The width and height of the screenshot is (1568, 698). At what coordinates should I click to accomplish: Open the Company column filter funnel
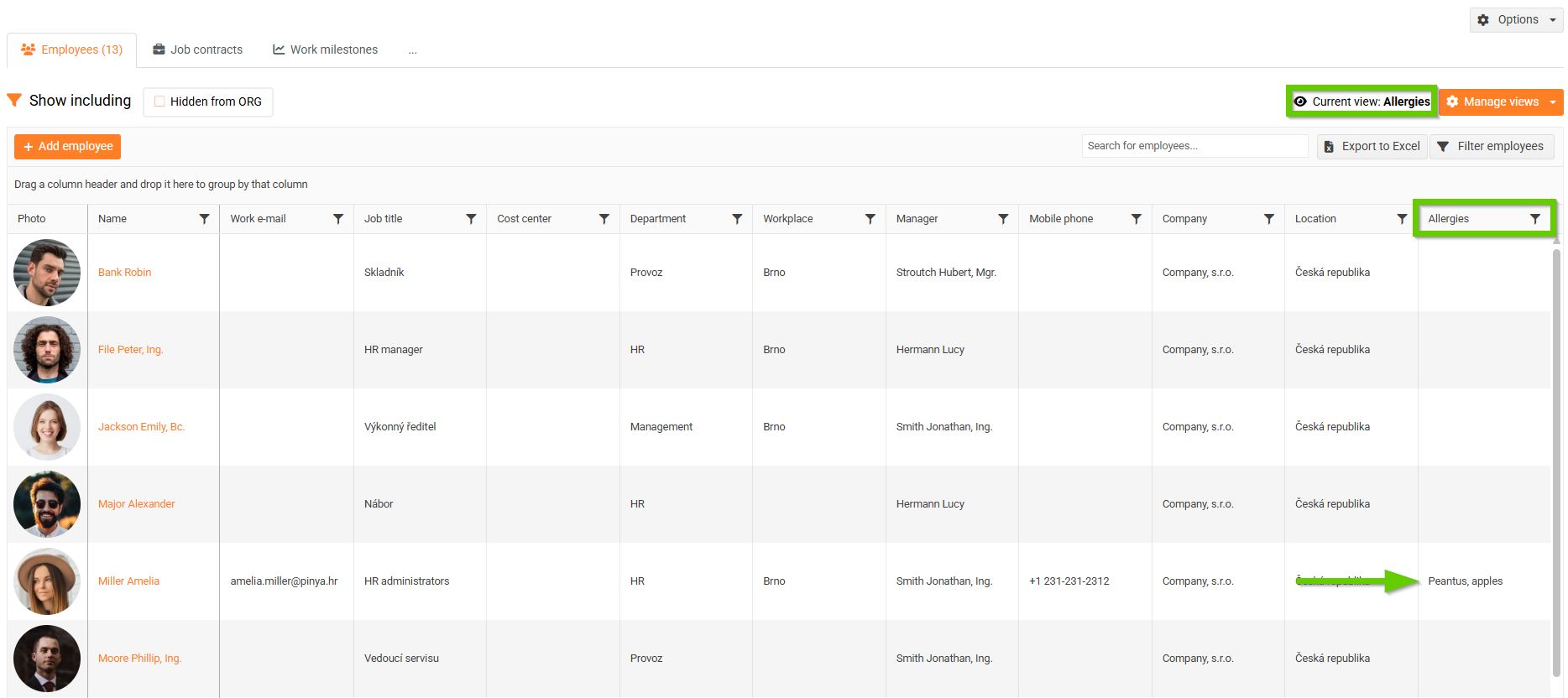(x=1269, y=219)
